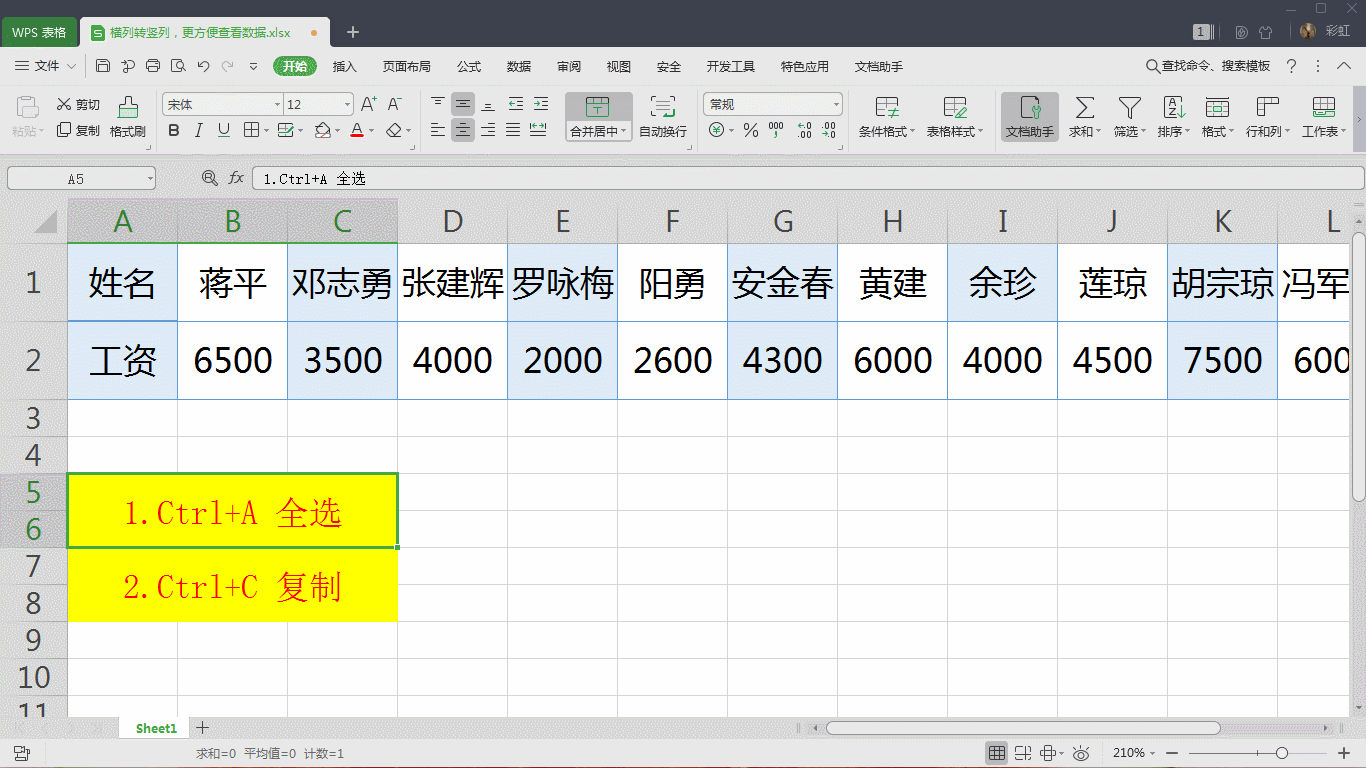Click the Table Style (表格样式) icon

pos(953,115)
